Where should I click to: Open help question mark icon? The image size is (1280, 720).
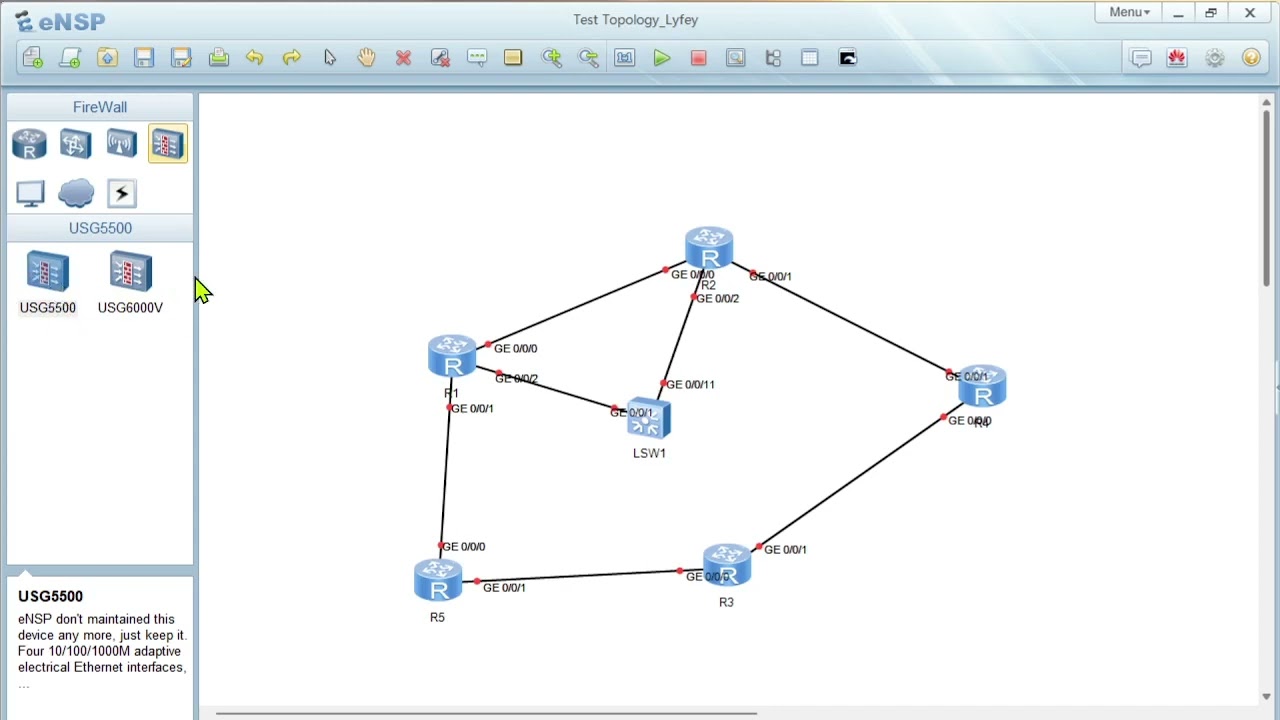1251,58
